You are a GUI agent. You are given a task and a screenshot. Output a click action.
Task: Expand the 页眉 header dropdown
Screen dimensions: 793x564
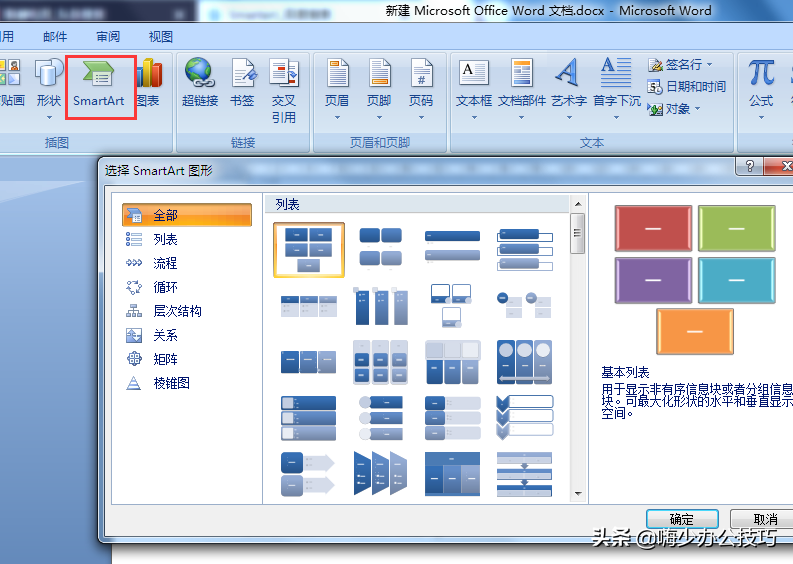[x=337, y=117]
